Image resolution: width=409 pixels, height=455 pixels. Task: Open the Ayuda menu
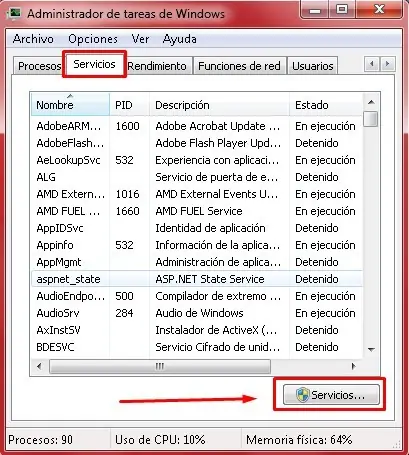(179, 39)
